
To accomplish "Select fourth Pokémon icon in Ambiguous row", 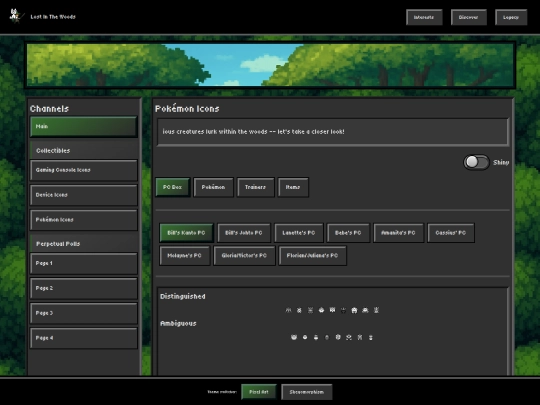I will tap(327, 337).
